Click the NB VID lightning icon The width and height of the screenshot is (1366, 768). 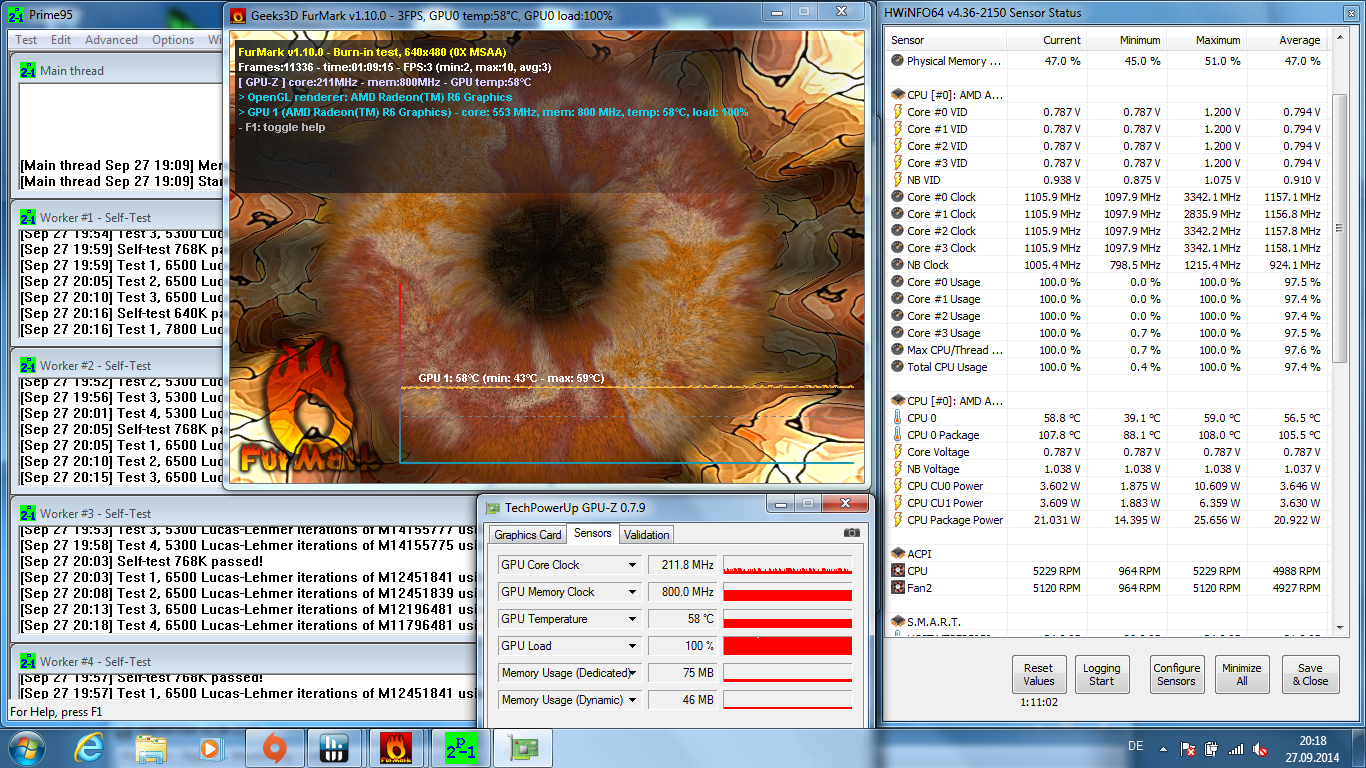(897, 180)
